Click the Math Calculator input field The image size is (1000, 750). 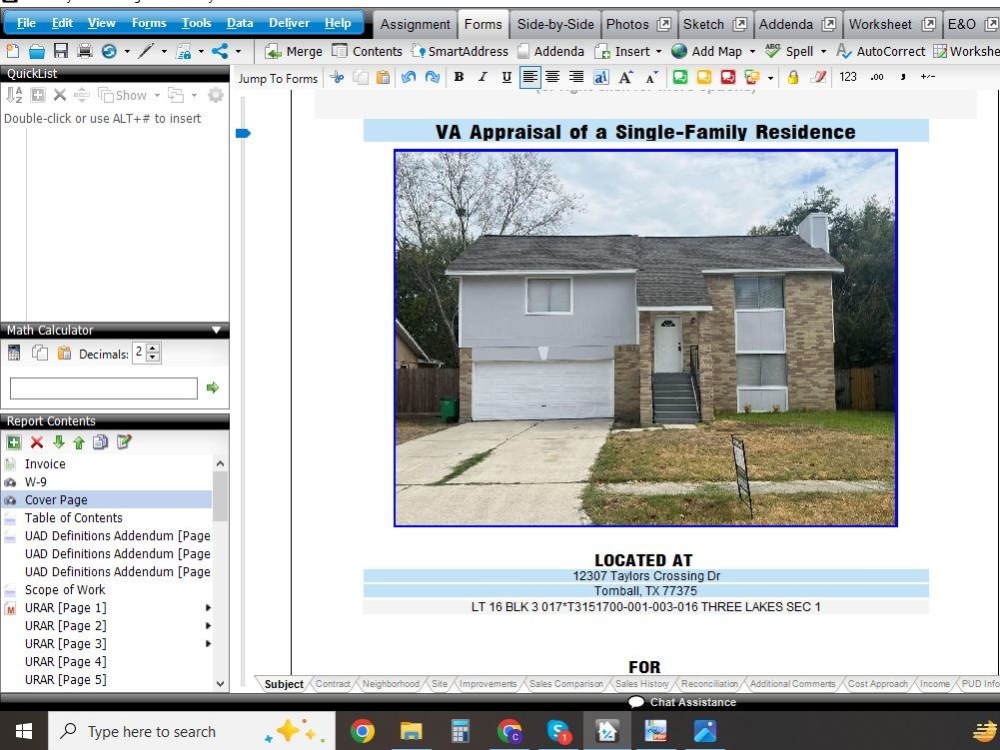(104, 388)
